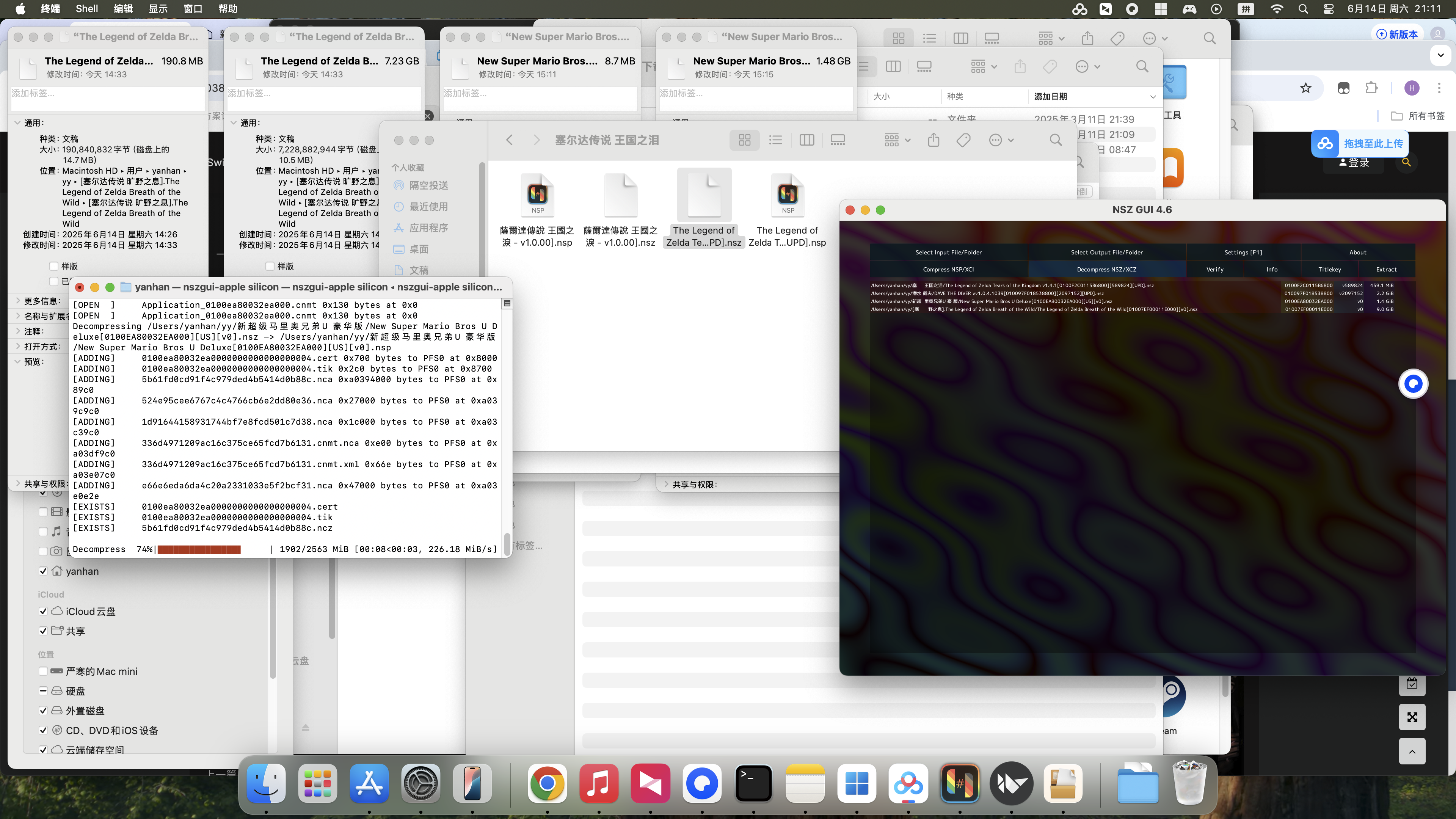This screenshot has height=819, width=1456.
Task: Open System Settings from the Dock
Action: [x=420, y=783]
